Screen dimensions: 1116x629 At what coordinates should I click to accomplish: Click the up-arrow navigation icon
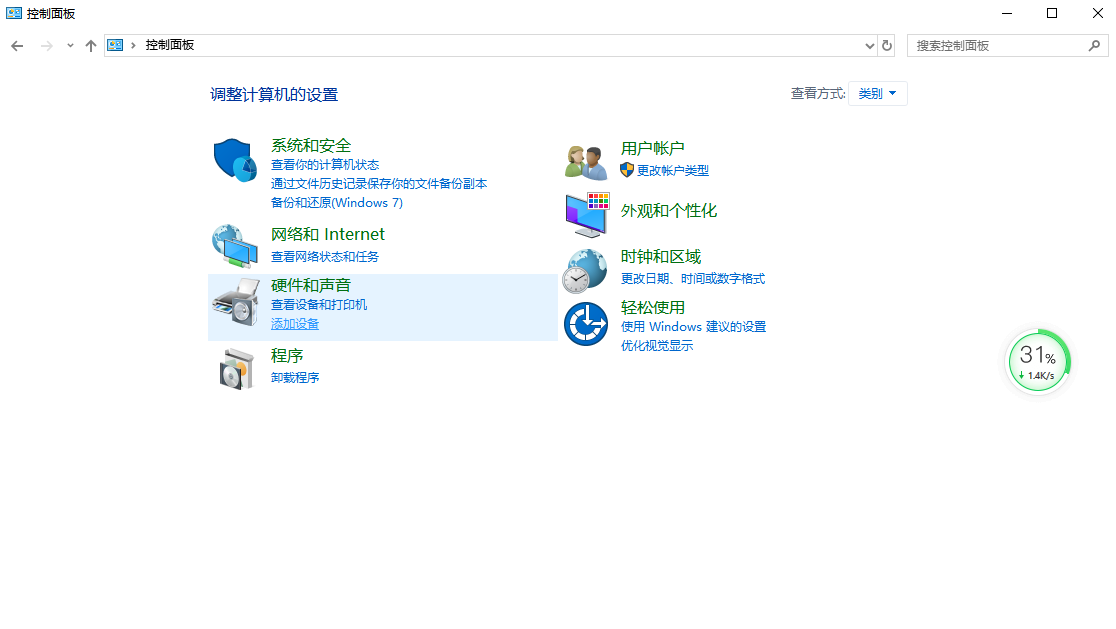(x=90, y=45)
